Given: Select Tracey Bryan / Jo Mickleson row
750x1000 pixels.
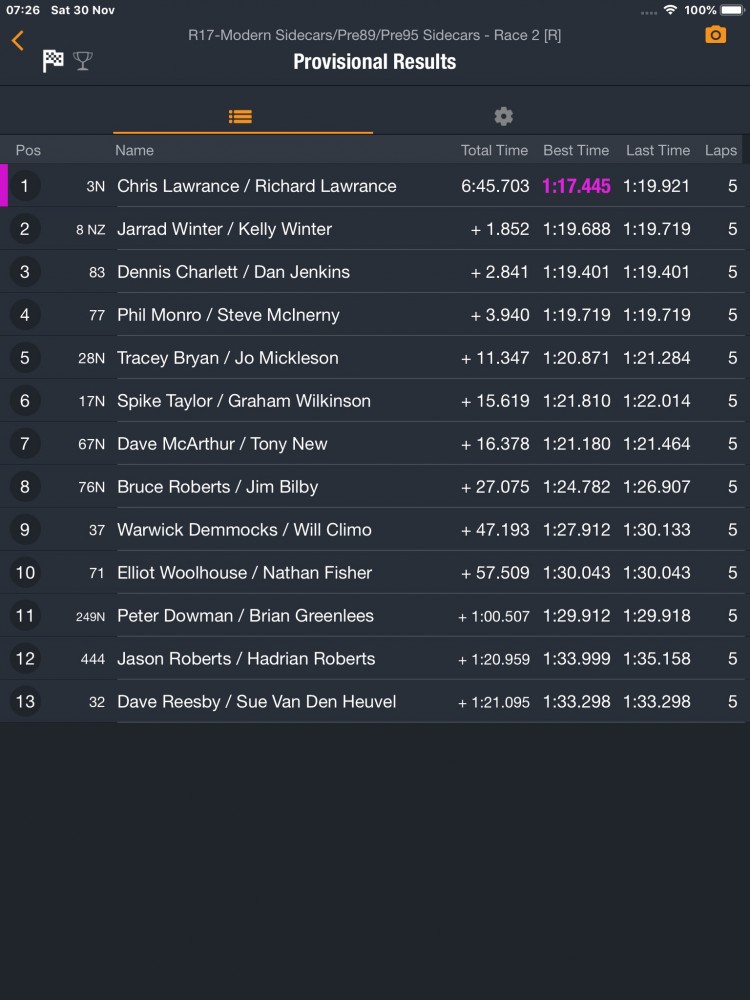Looking at the screenshot, I should 227,358.
